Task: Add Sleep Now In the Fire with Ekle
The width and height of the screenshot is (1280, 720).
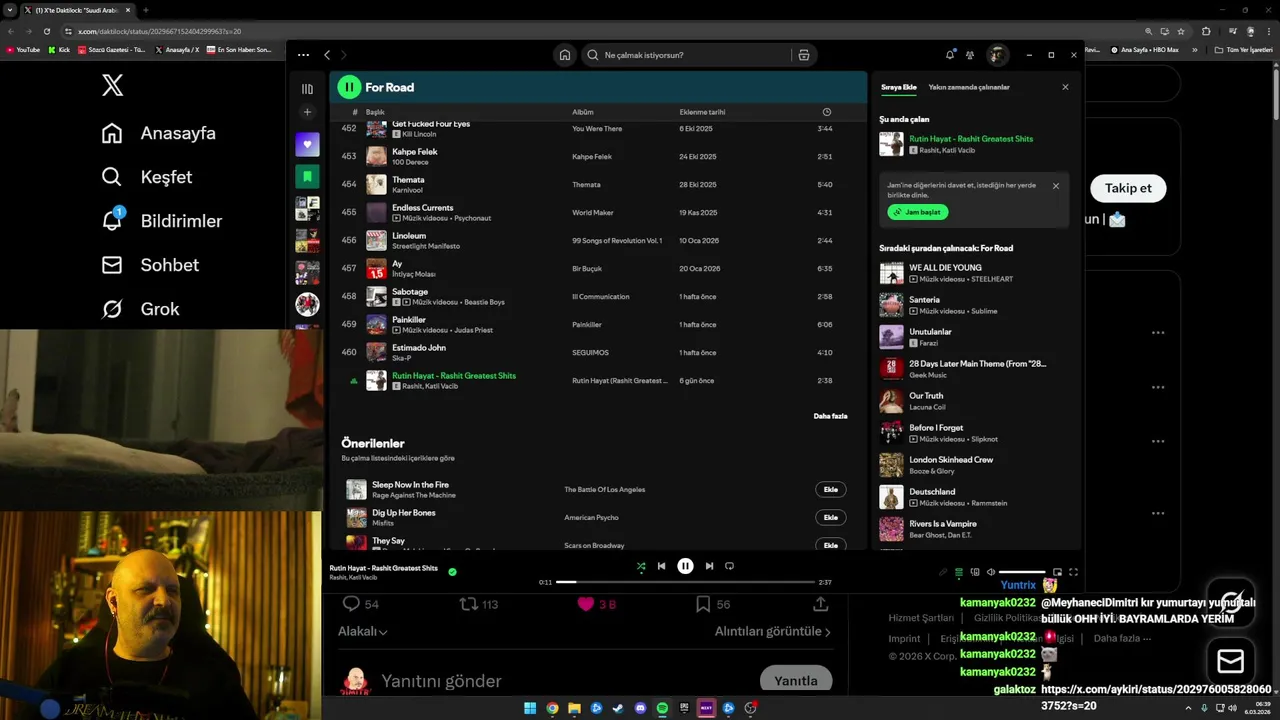Action: (x=830, y=490)
